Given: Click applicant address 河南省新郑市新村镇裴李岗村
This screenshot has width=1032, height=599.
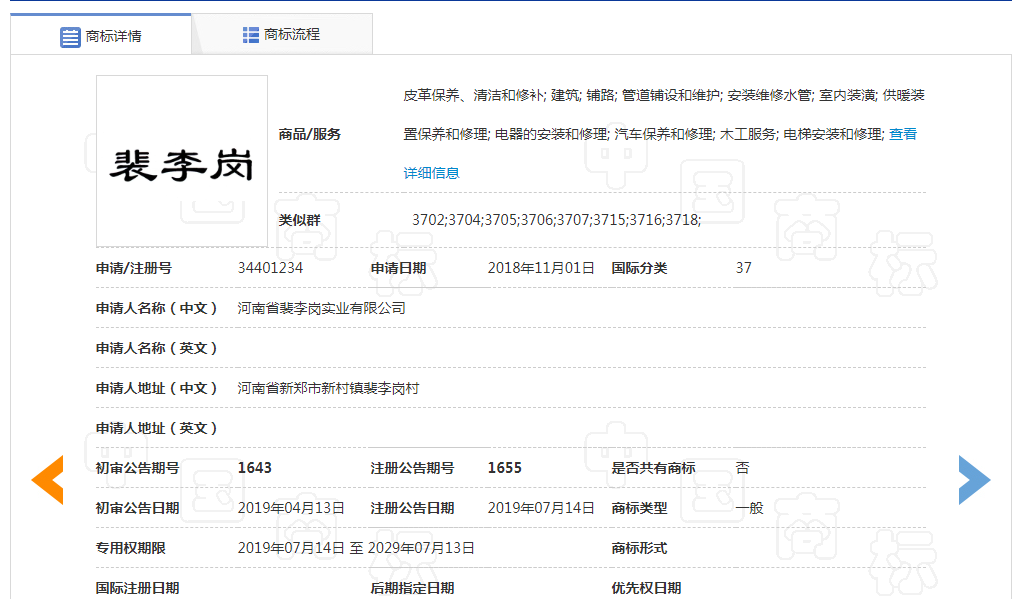Looking at the screenshot, I should pyautogui.click(x=328, y=388).
